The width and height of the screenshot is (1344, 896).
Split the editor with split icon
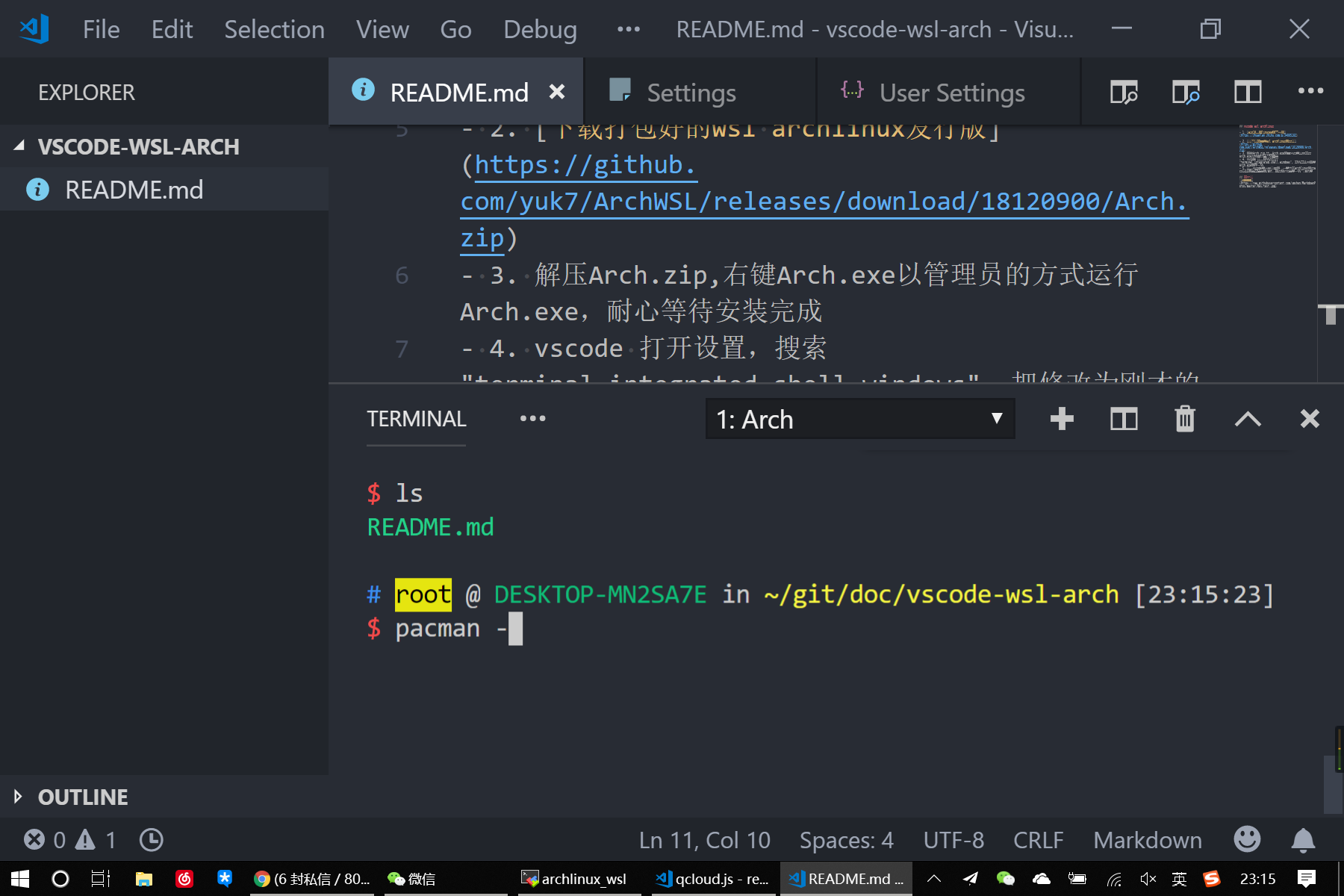click(x=1248, y=93)
